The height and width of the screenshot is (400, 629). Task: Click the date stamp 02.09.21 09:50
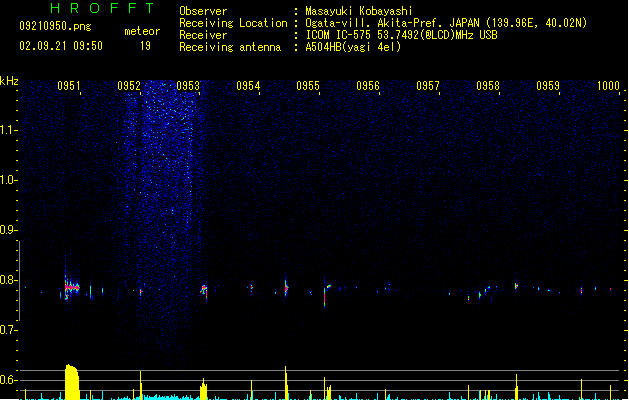61,46
